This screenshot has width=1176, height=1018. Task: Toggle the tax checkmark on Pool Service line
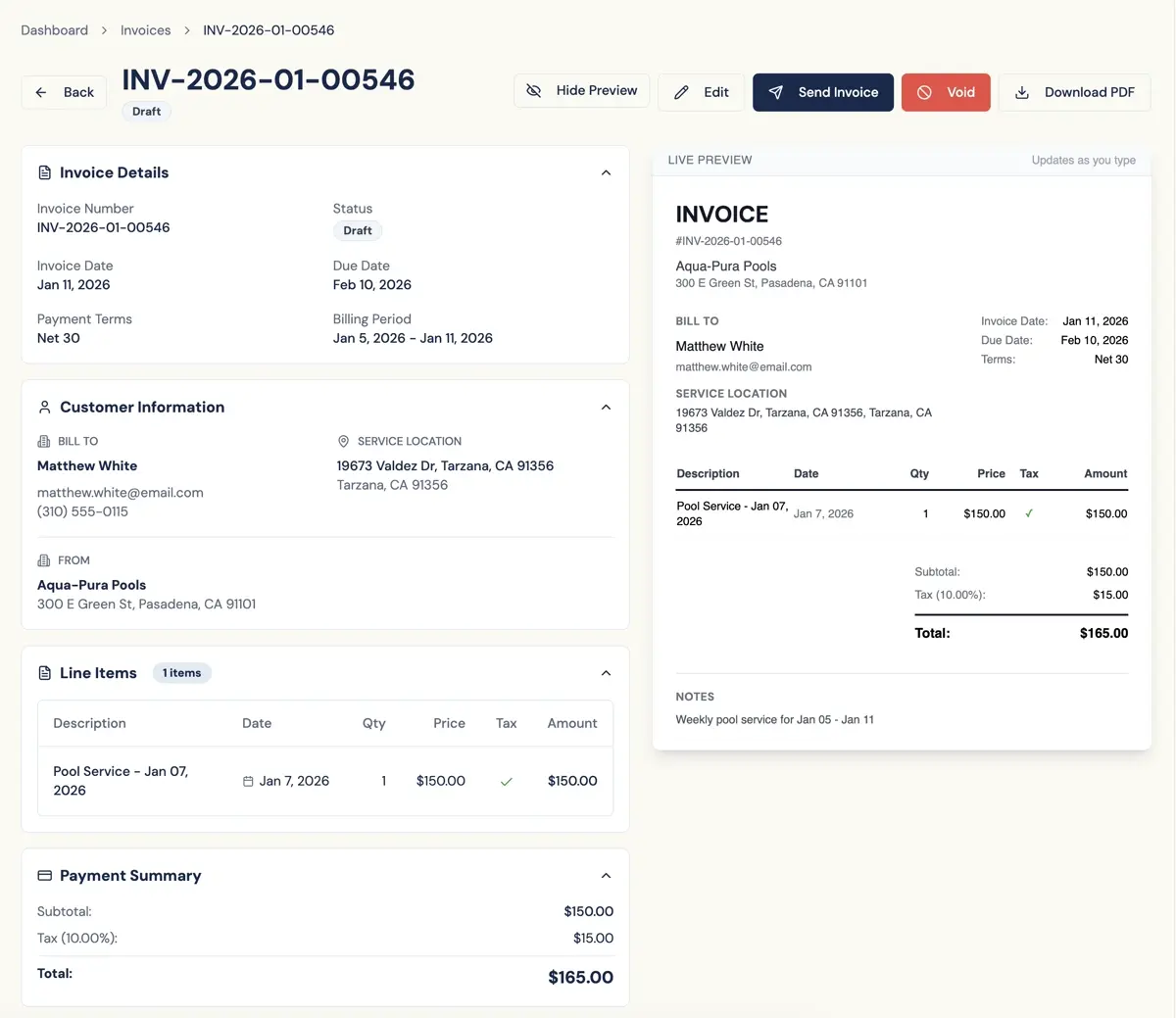pos(506,781)
